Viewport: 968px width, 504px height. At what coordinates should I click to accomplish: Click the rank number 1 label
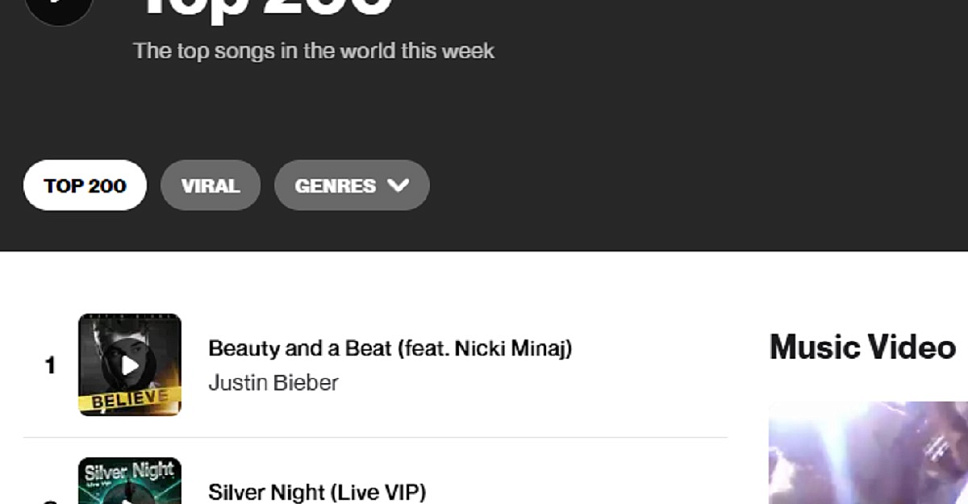[50, 366]
